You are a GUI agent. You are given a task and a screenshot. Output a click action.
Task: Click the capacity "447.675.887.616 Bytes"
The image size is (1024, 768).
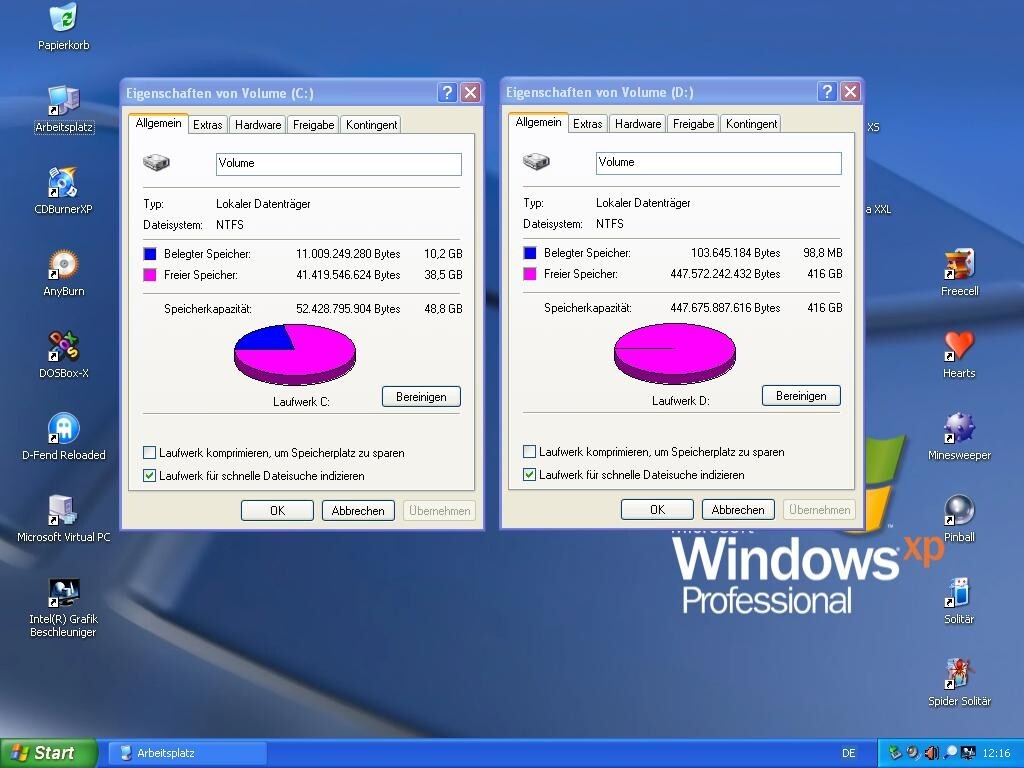pyautogui.click(x=726, y=308)
